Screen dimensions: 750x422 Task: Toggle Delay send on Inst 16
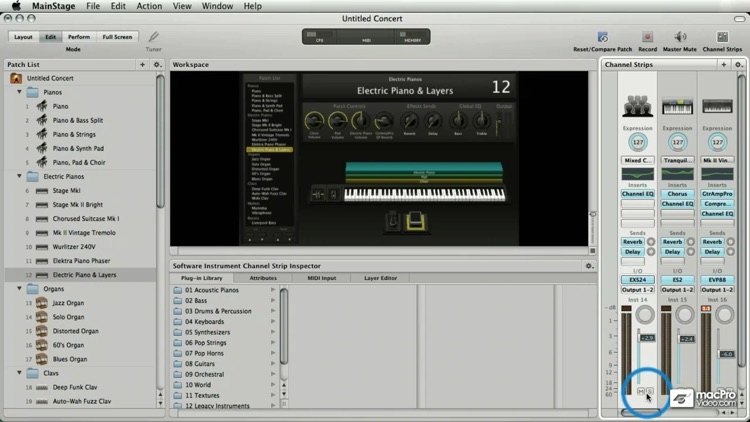pos(712,252)
